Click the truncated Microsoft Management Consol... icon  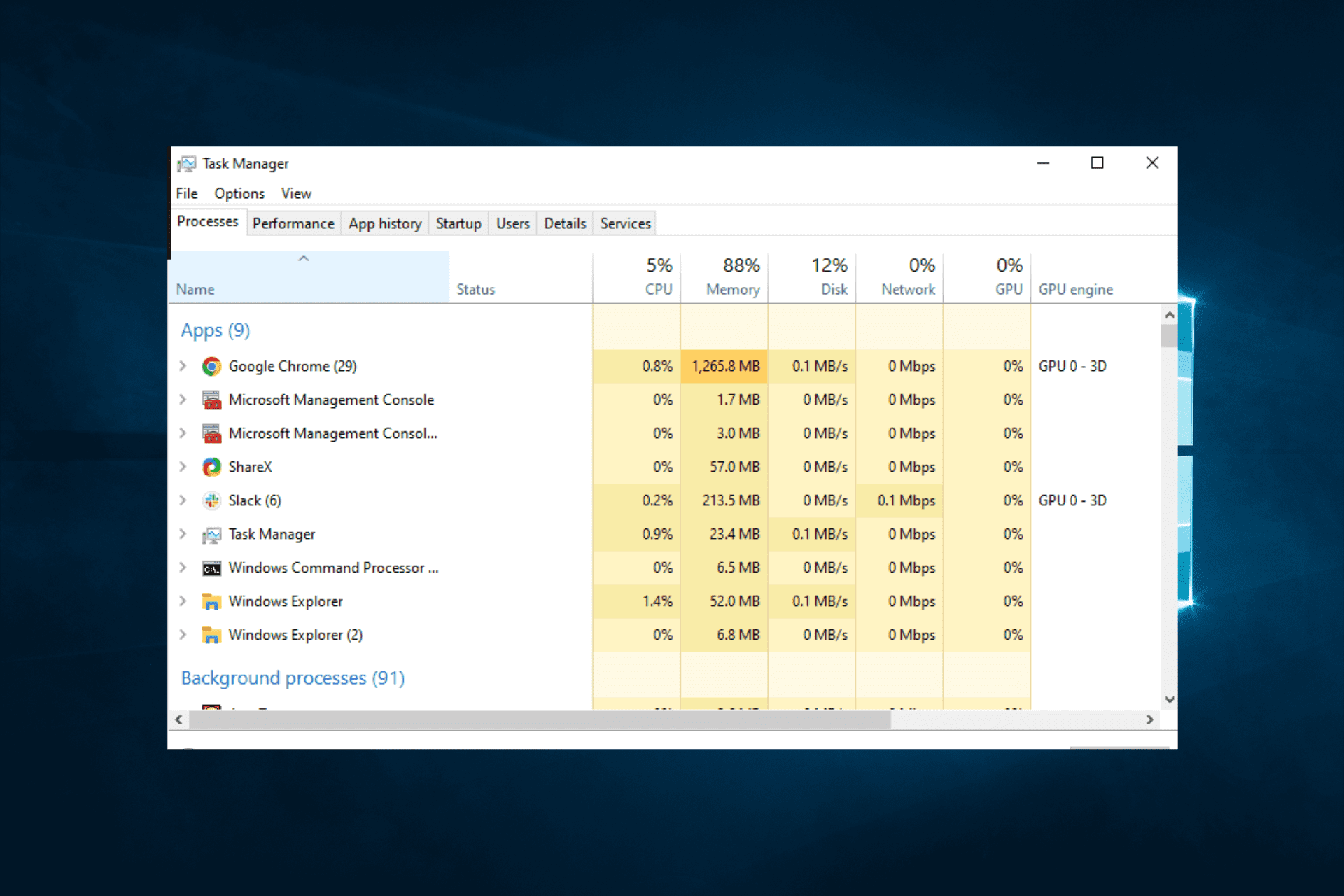[211, 433]
